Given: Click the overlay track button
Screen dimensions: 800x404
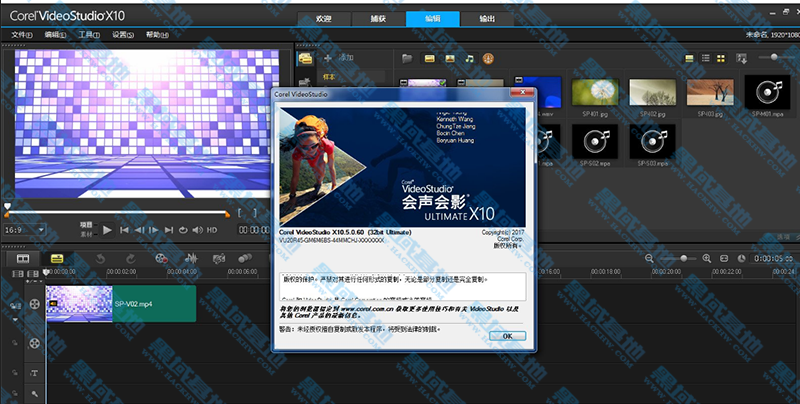Looking at the screenshot, I should (x=34, y=343).
